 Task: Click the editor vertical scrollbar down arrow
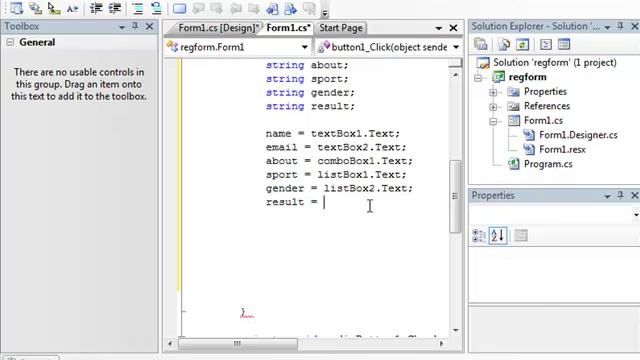tap(456, 330)
